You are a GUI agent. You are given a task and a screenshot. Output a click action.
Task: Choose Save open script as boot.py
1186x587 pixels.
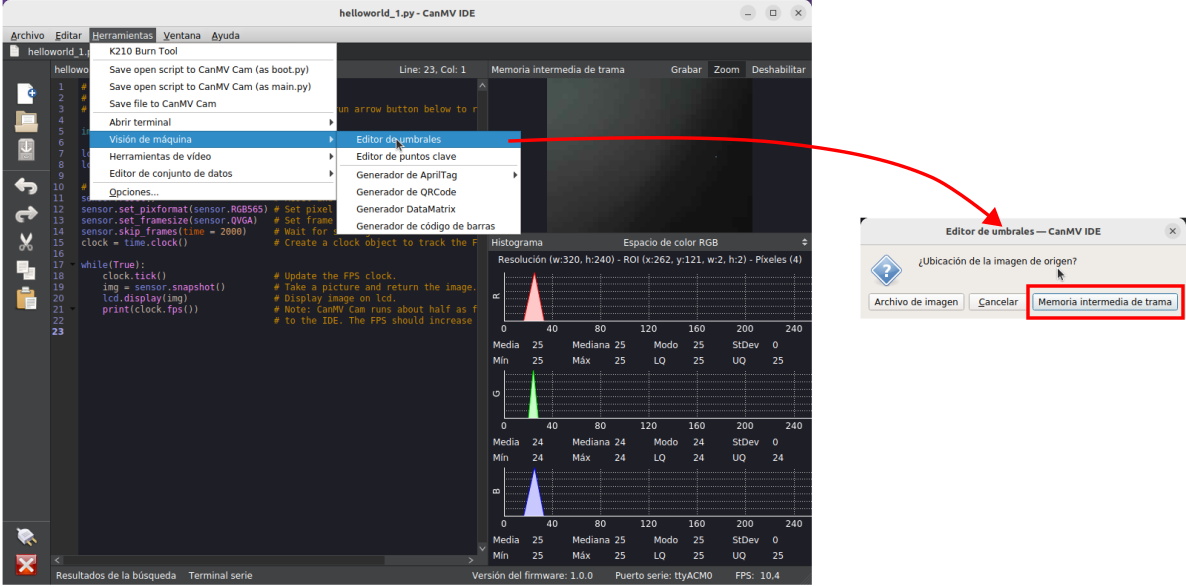click(213, 69)
